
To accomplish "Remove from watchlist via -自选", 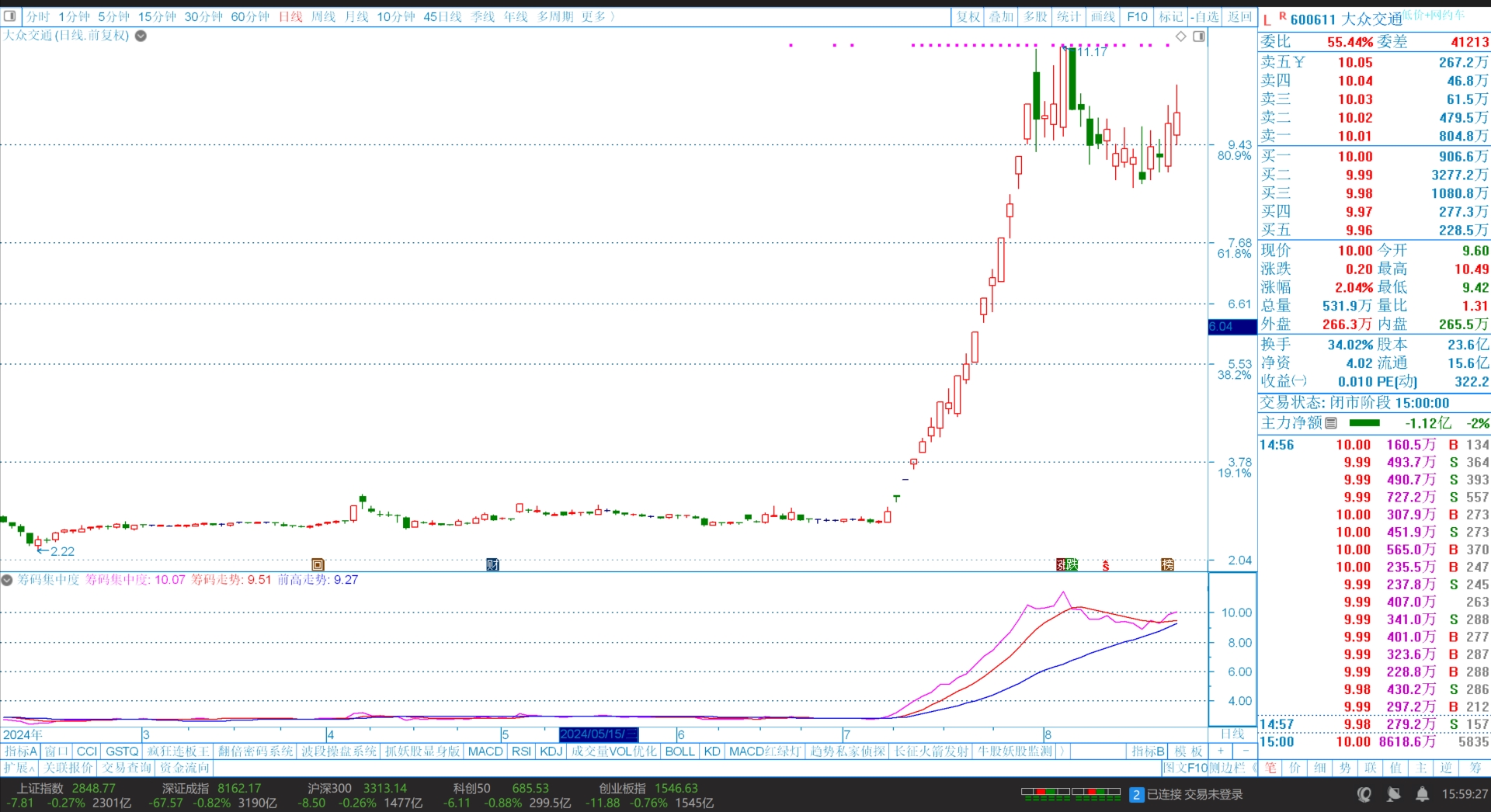I will (1205, 16).
